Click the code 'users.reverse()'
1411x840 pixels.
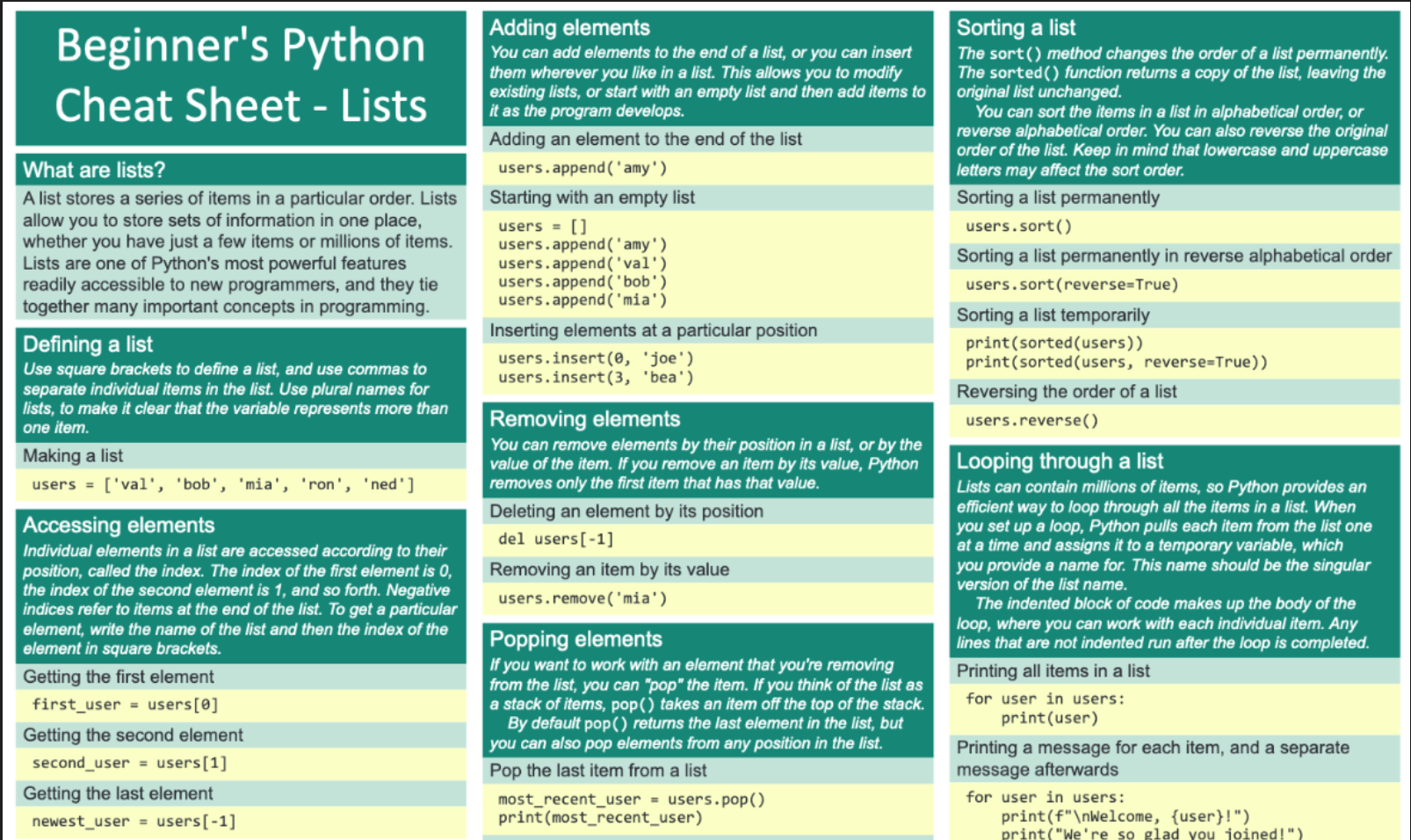(1032, 421)
